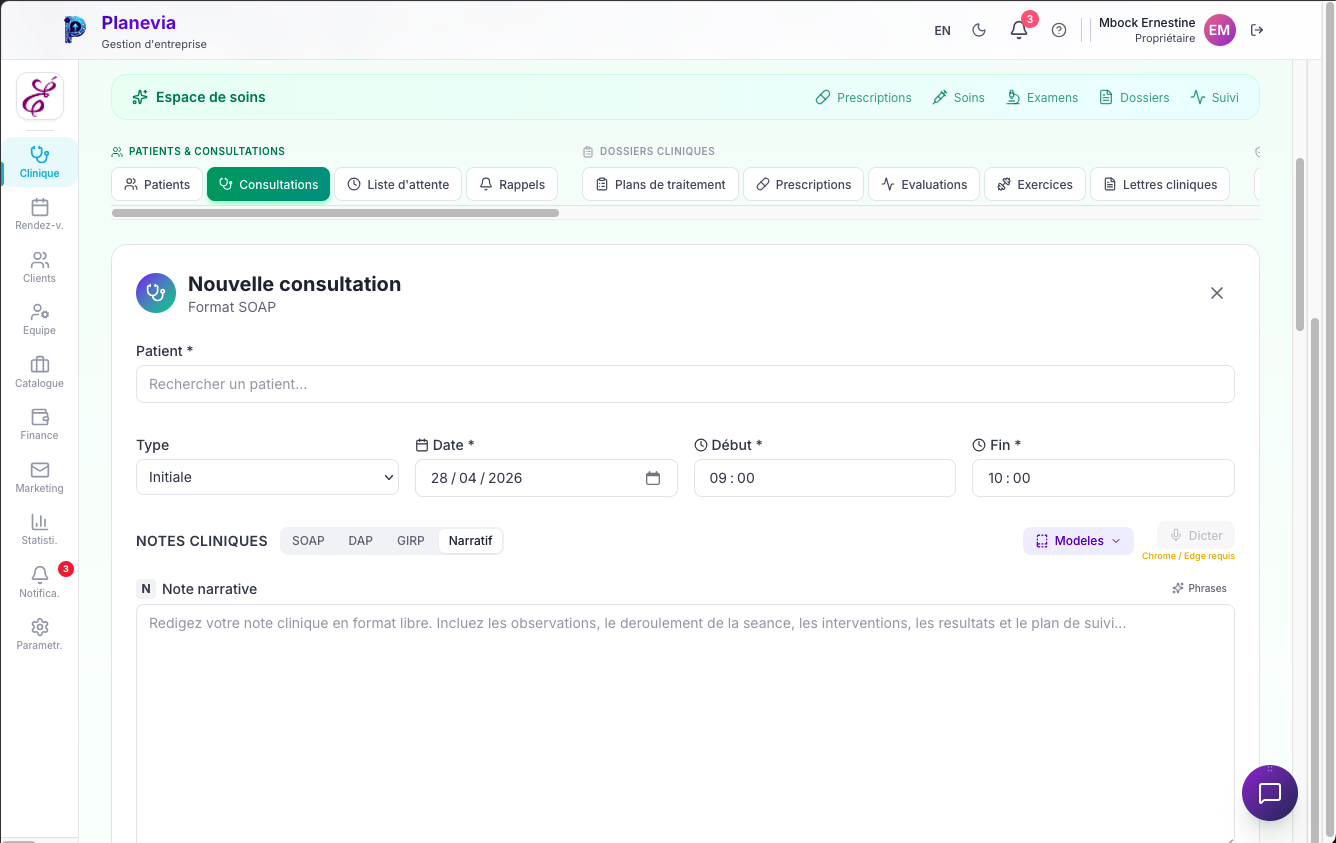The width and height of the screenshot is (1336, 843).
Task: Click the horizontal scrollbar under tabs
Action: [x=335, y=213]
